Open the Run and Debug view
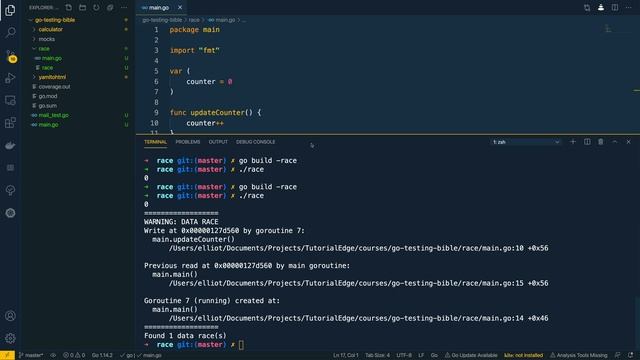Screen dimensions: 640x360 tap(10, 78)
